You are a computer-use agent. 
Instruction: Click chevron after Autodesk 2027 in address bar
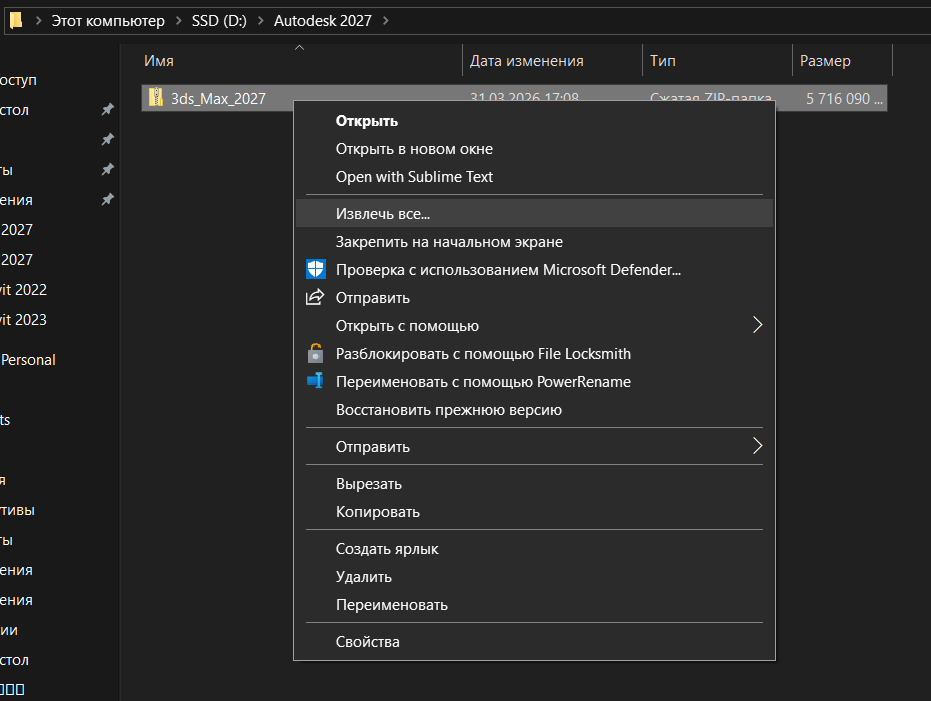(x=385, y=21)
